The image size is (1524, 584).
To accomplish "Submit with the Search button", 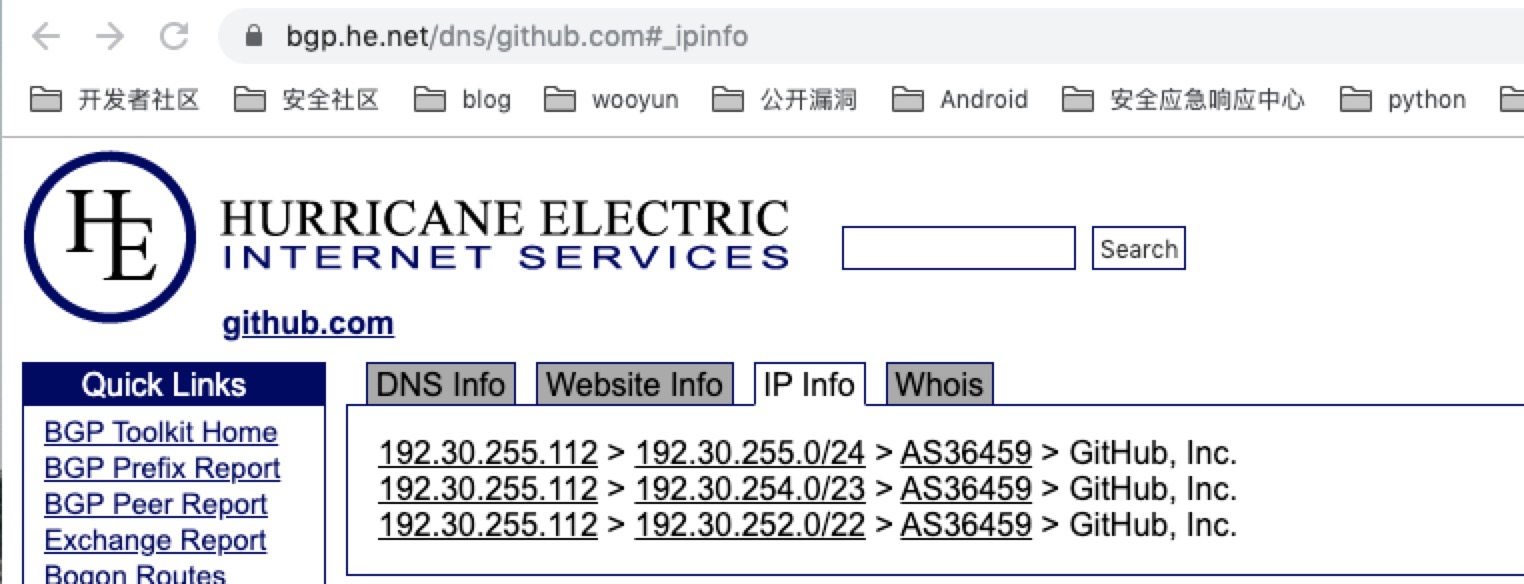I will click(1138, 248).
